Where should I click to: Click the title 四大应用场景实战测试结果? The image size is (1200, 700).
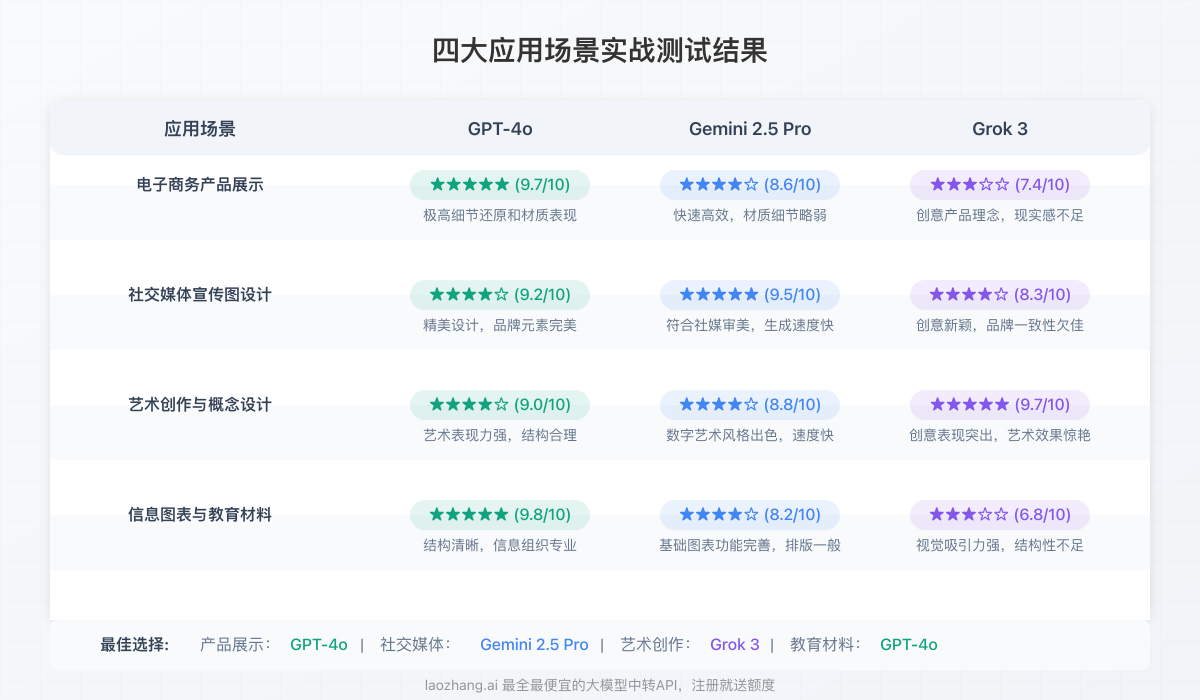[x=600, y=52]
